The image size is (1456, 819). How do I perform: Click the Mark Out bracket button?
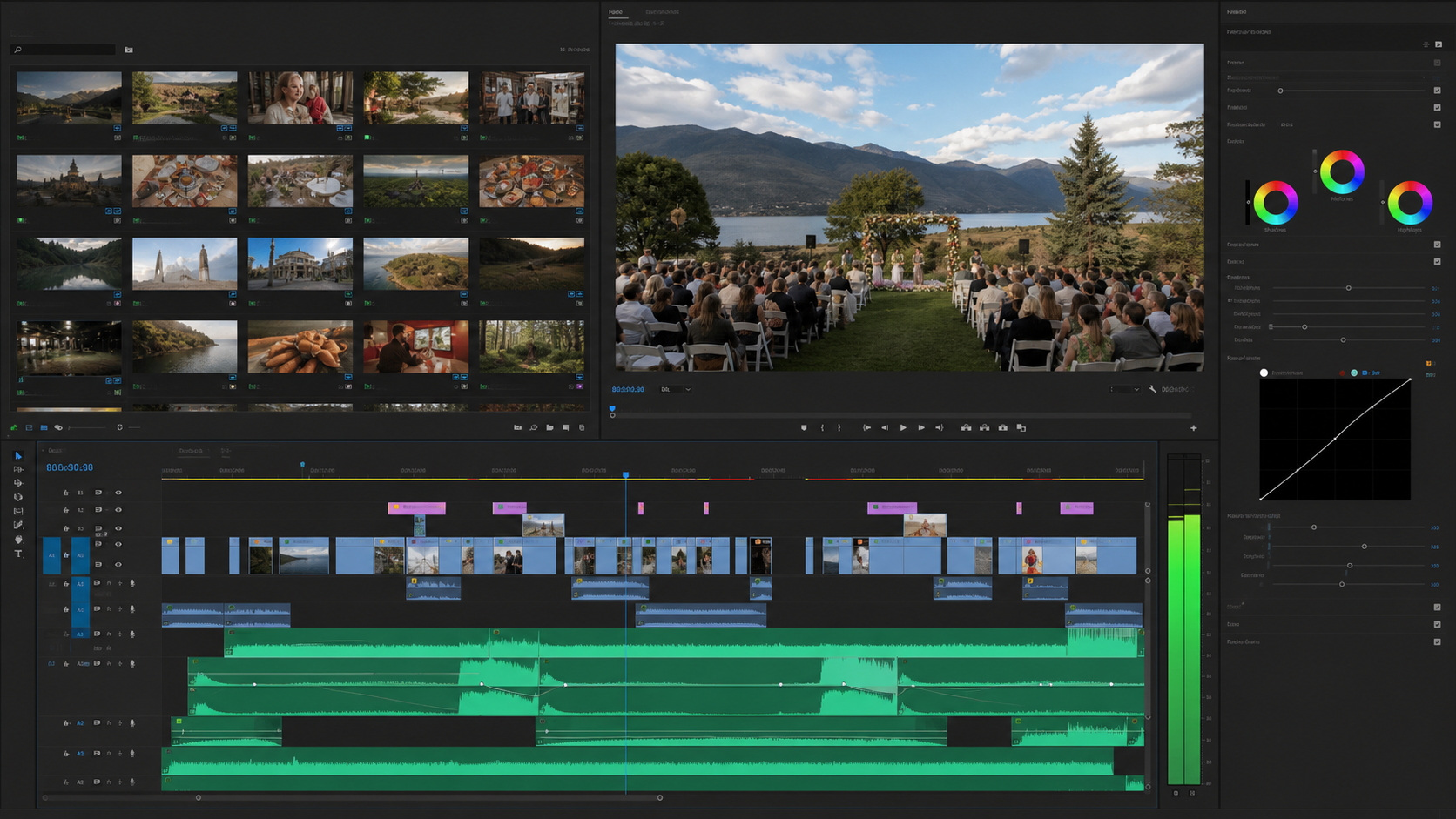(839, 427)
